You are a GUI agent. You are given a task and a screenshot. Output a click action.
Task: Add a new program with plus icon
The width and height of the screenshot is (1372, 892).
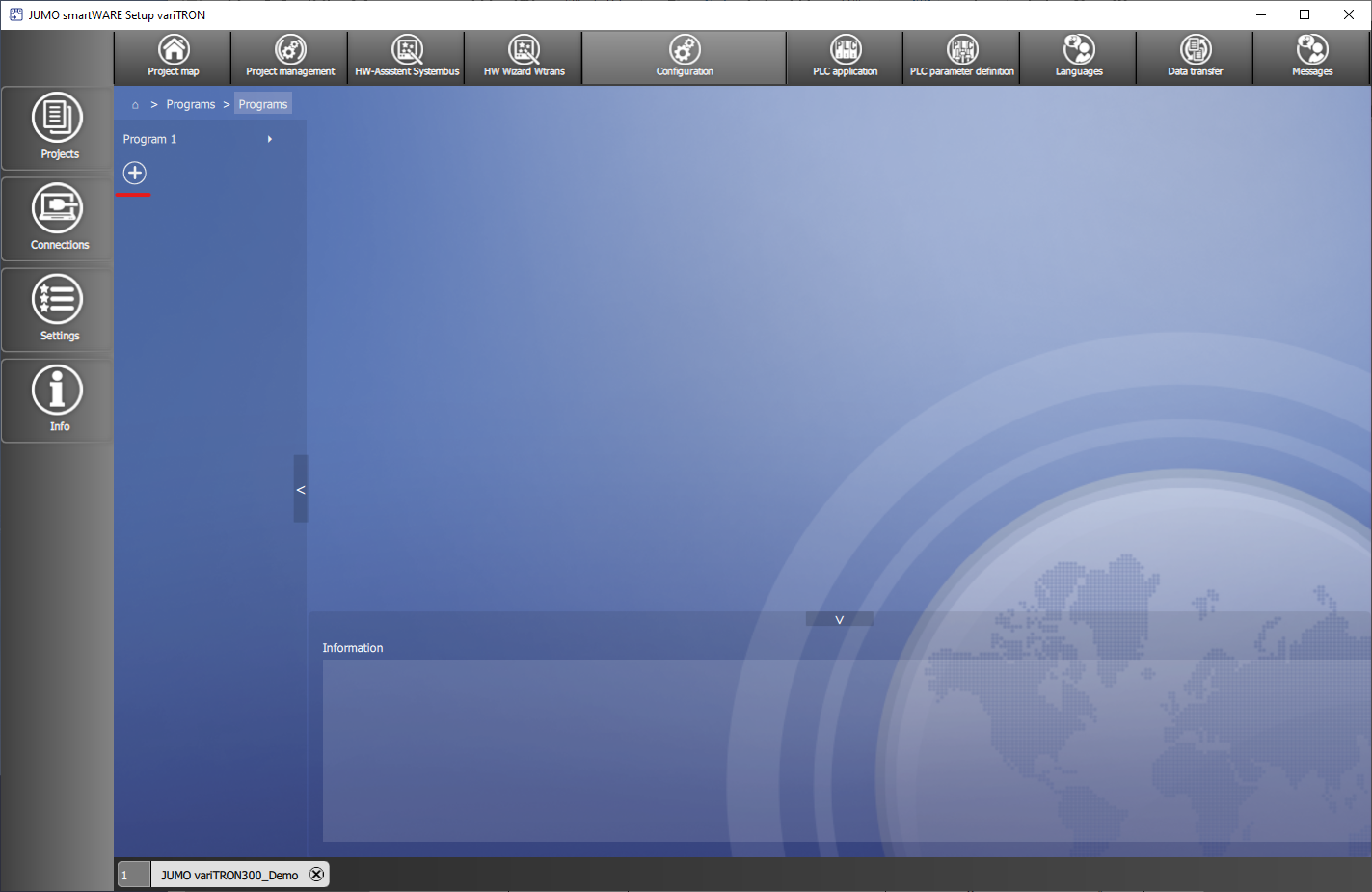[135, 173]
